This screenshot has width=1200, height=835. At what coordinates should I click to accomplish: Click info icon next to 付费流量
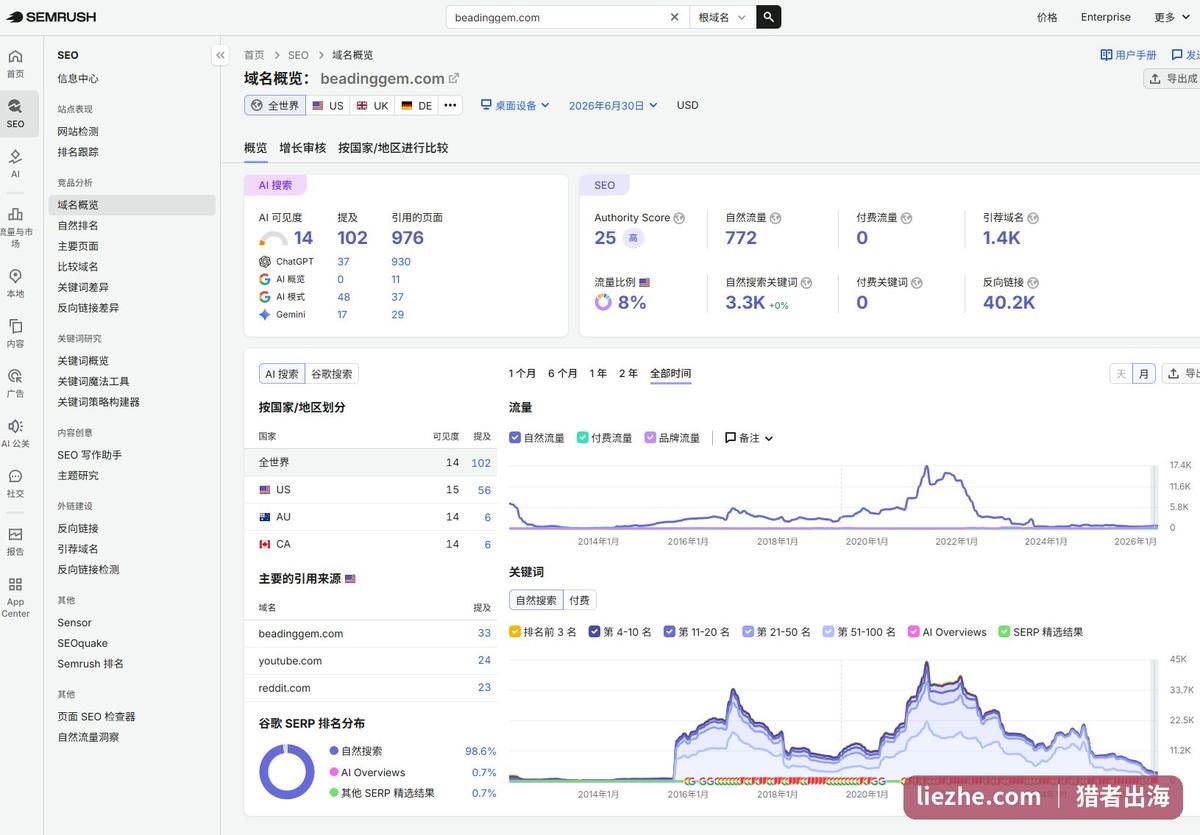coord(906,218)
